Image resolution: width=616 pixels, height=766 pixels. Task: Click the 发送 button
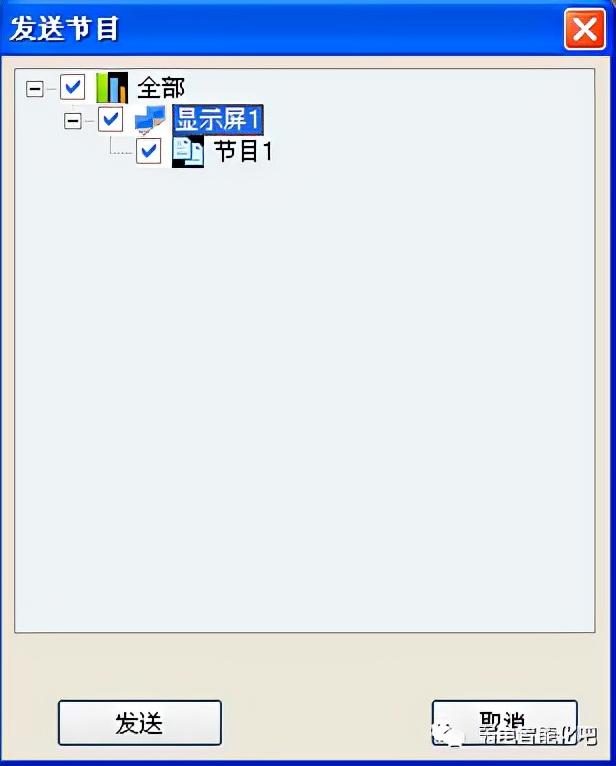tap(140, 723)
